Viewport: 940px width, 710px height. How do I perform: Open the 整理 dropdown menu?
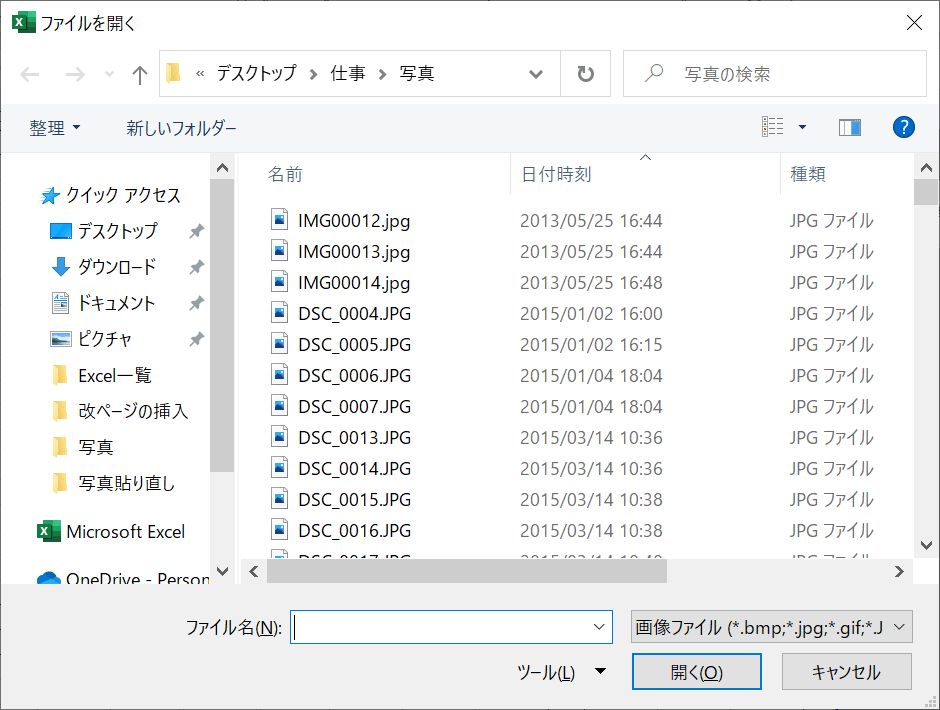pos(55,128)
